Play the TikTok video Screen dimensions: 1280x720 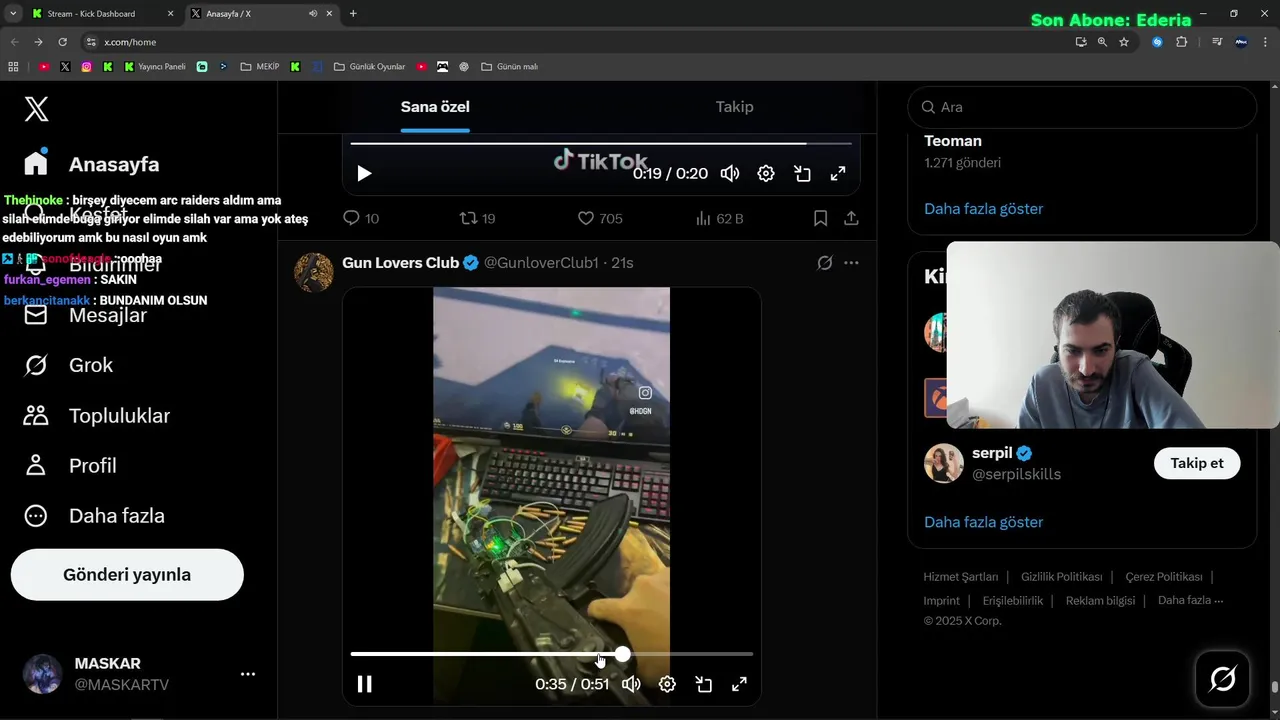tap(364, 173)
